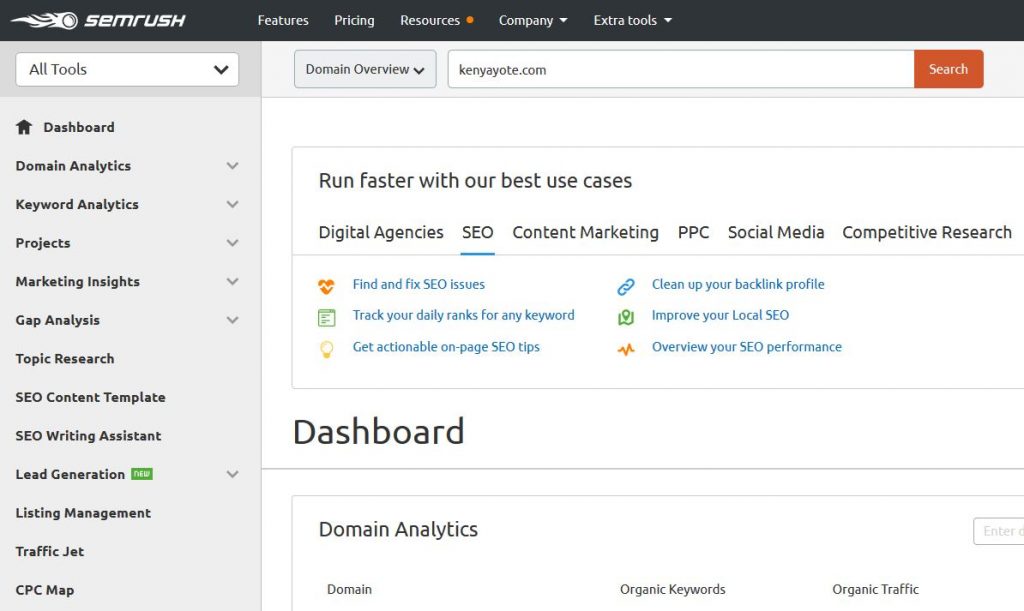
Task: Open Find and fix SEO issues link
Action: click(x=419, y=285)
